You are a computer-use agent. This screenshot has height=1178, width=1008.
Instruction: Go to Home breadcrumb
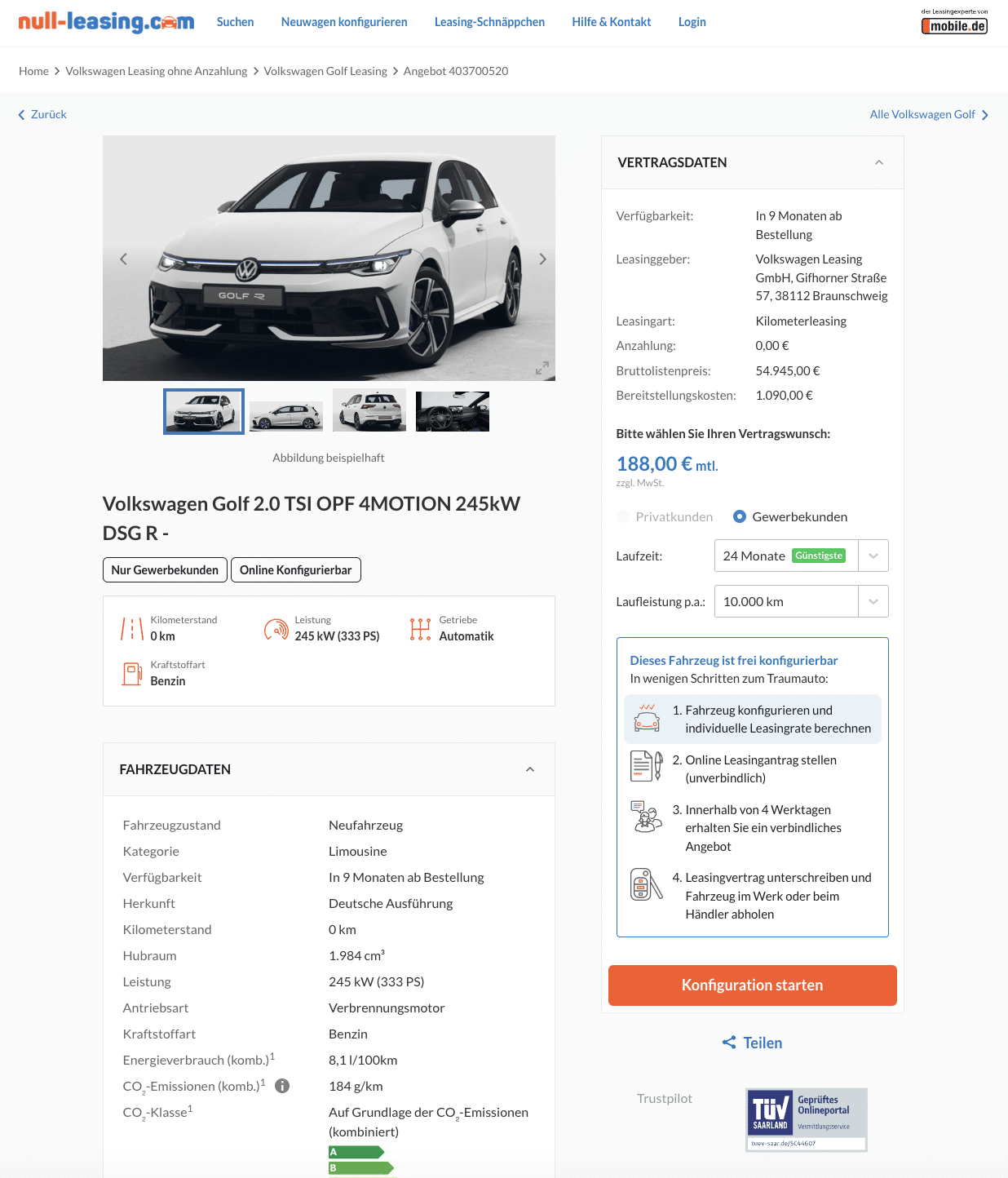(33, 71)
